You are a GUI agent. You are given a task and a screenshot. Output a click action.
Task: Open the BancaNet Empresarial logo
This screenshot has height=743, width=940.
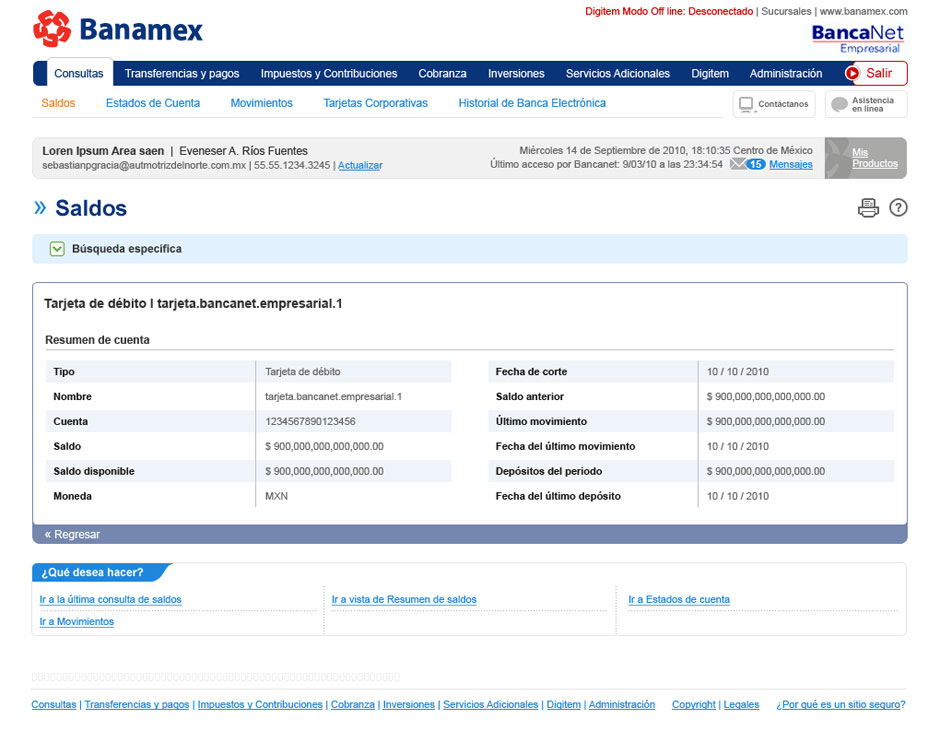click(x=857, y=38)
